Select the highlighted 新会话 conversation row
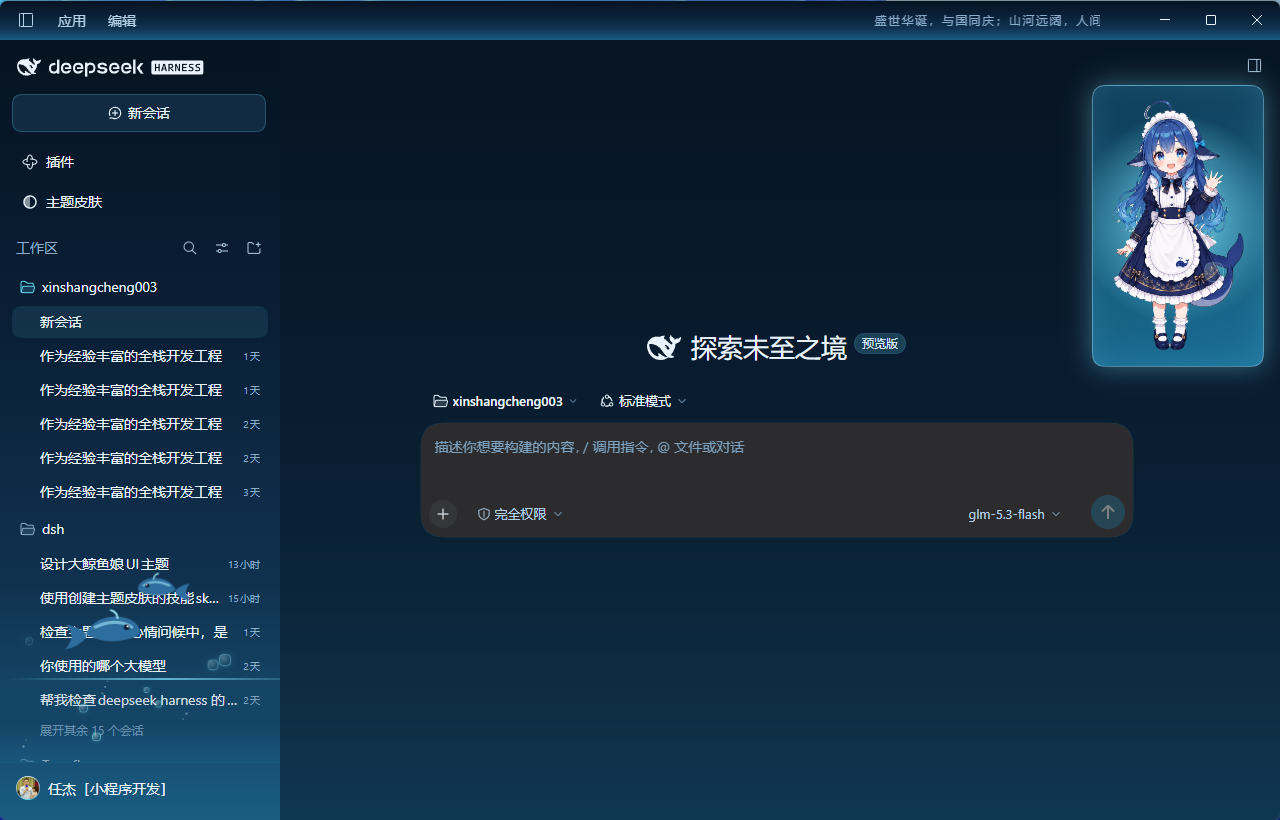The image size is (1280, 820). (140, 322)
